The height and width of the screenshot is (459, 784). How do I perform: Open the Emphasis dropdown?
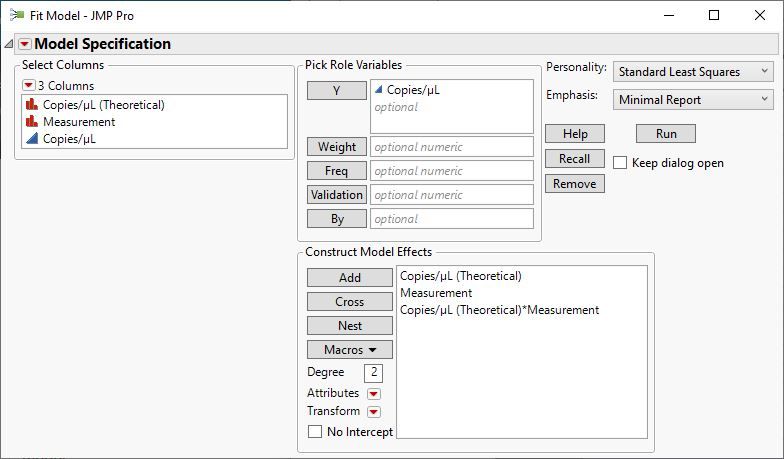tap(693, 100)
